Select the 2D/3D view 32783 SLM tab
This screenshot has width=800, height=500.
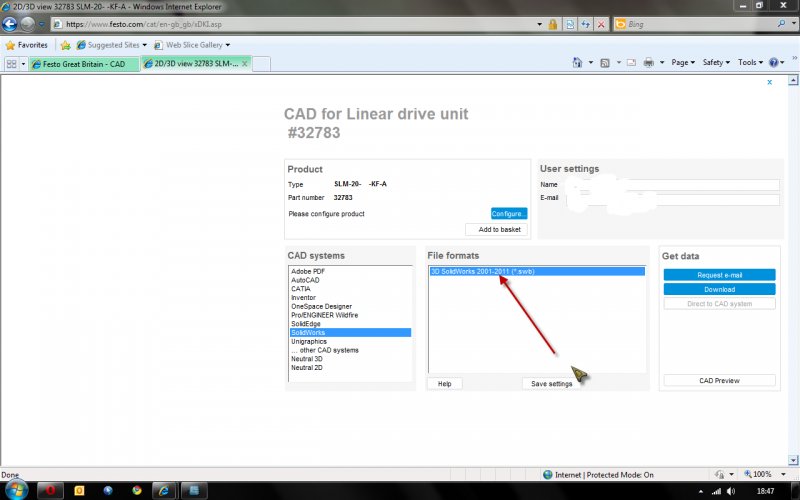point(191,64)
